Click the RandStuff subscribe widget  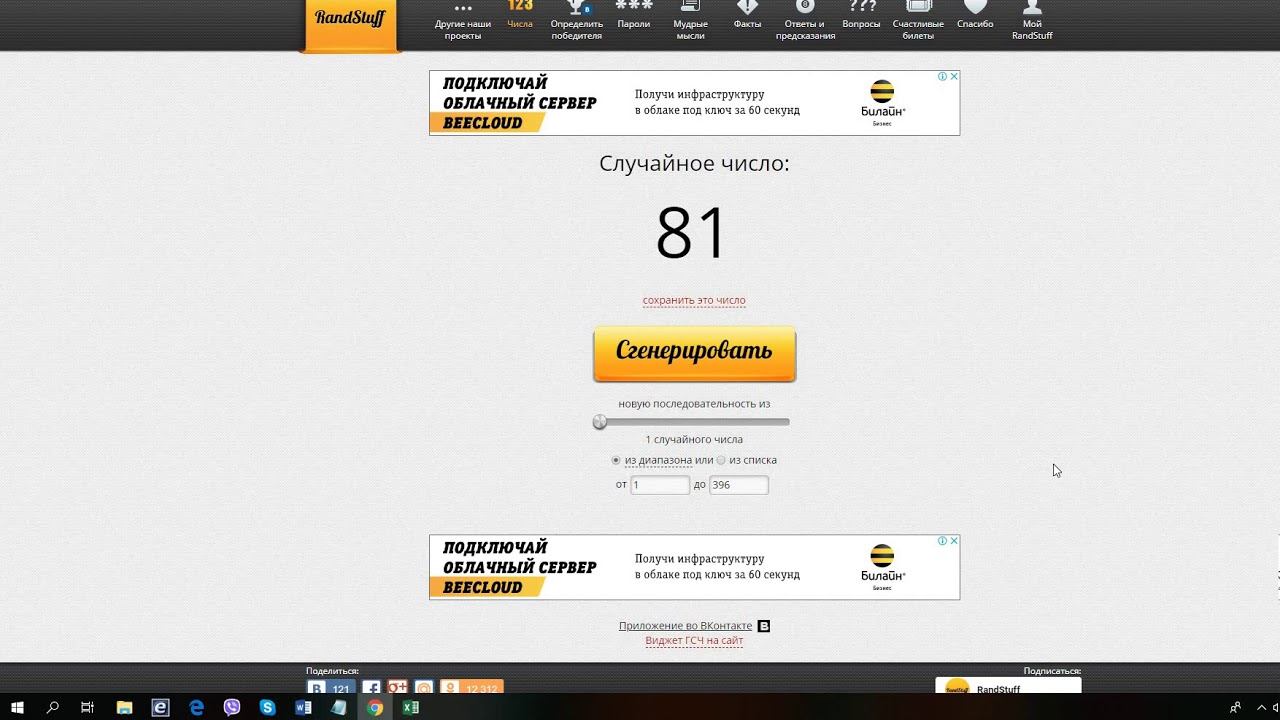[x=1008, y=686]
